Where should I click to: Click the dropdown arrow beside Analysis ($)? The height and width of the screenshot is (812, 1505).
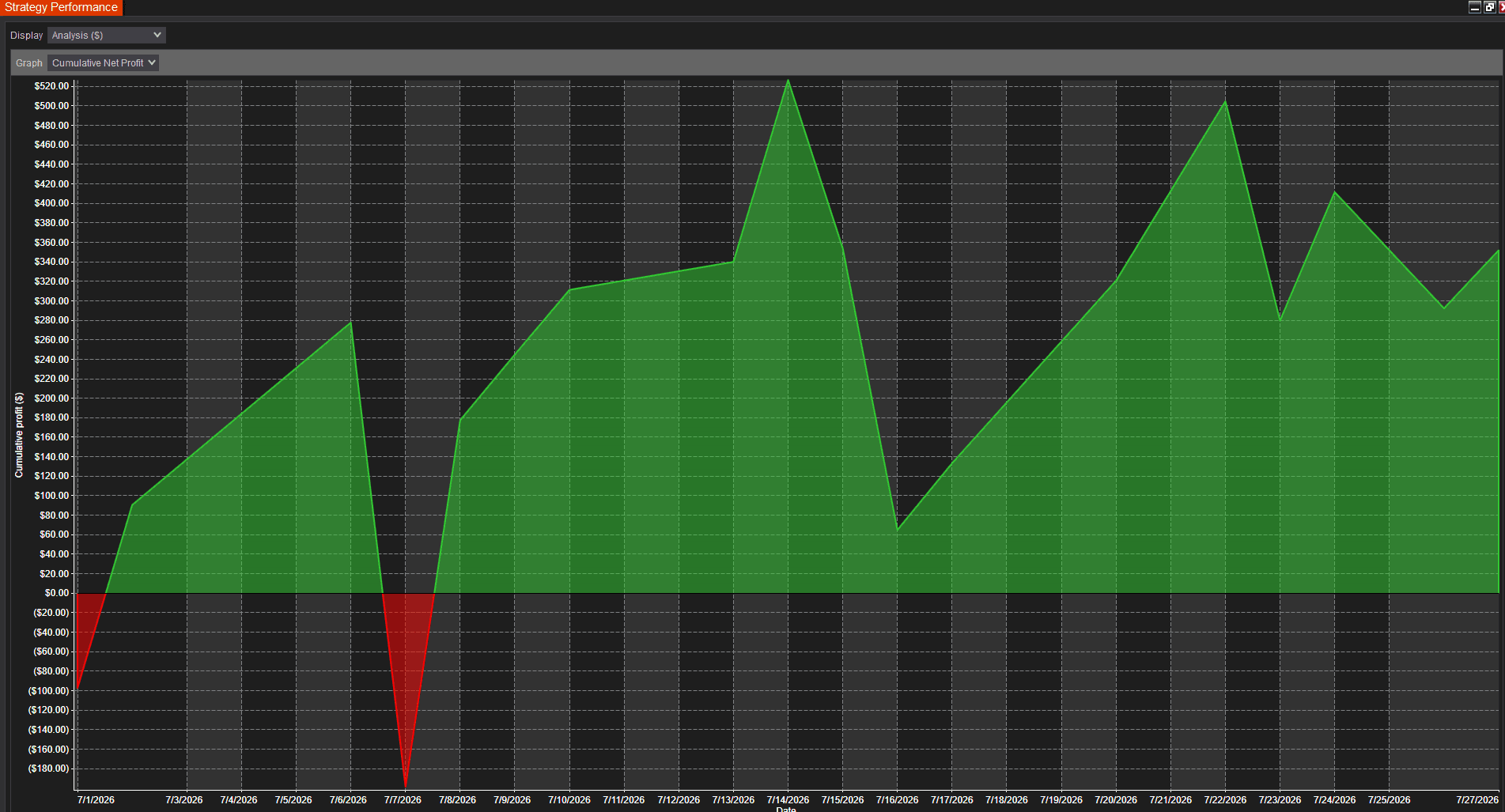click(x=157, y=36)
